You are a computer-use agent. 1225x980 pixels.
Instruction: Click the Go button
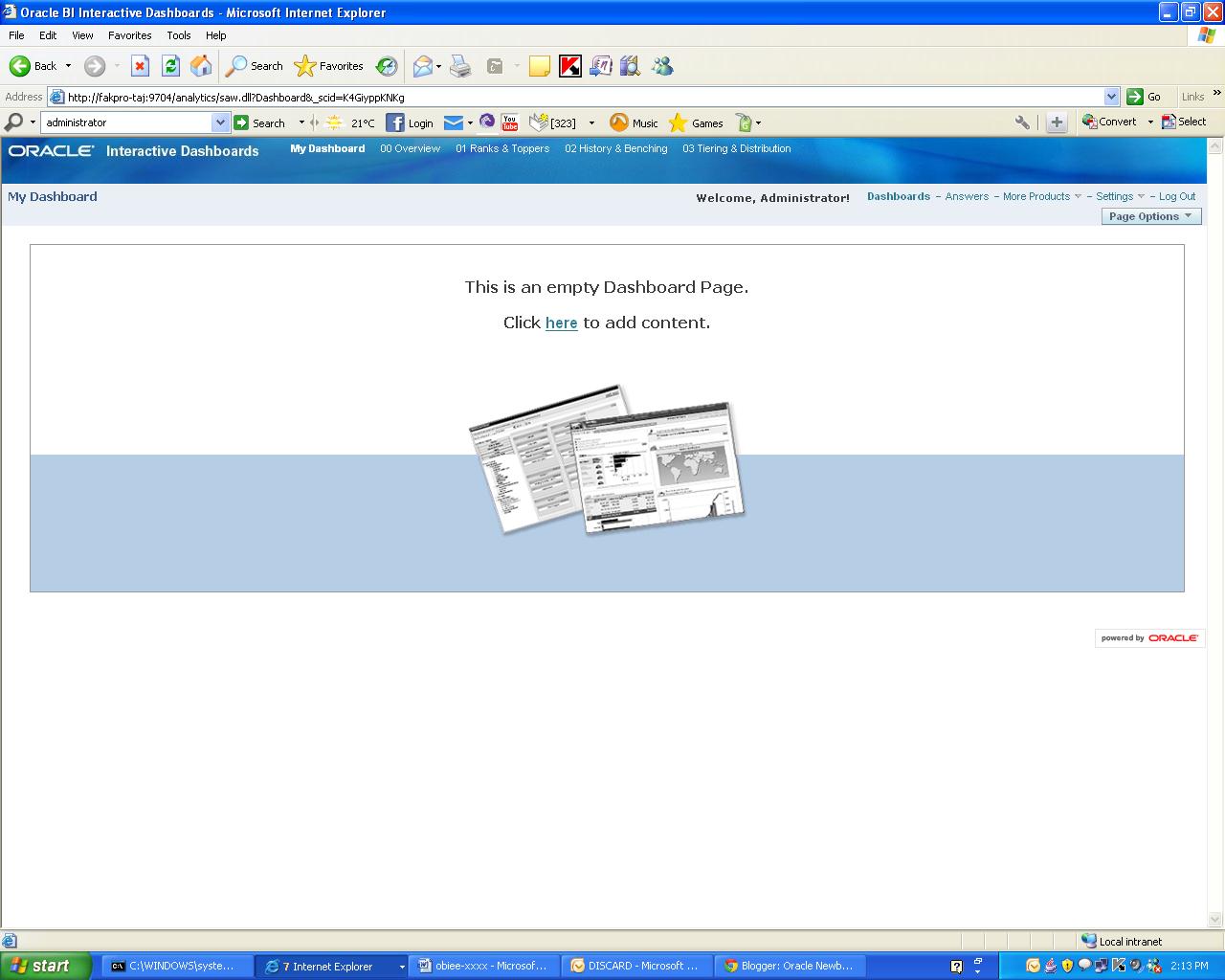click(1145, 97)
